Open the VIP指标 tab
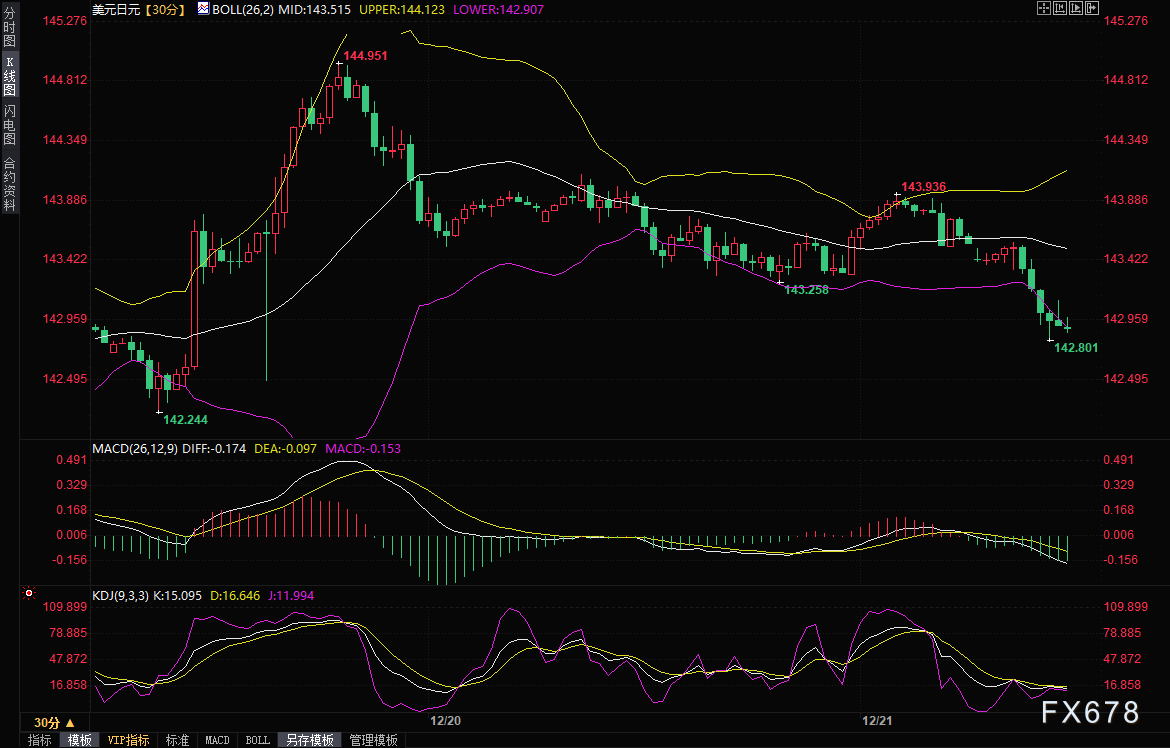Viewport: 1170px width, 748px height. point(128,740)
